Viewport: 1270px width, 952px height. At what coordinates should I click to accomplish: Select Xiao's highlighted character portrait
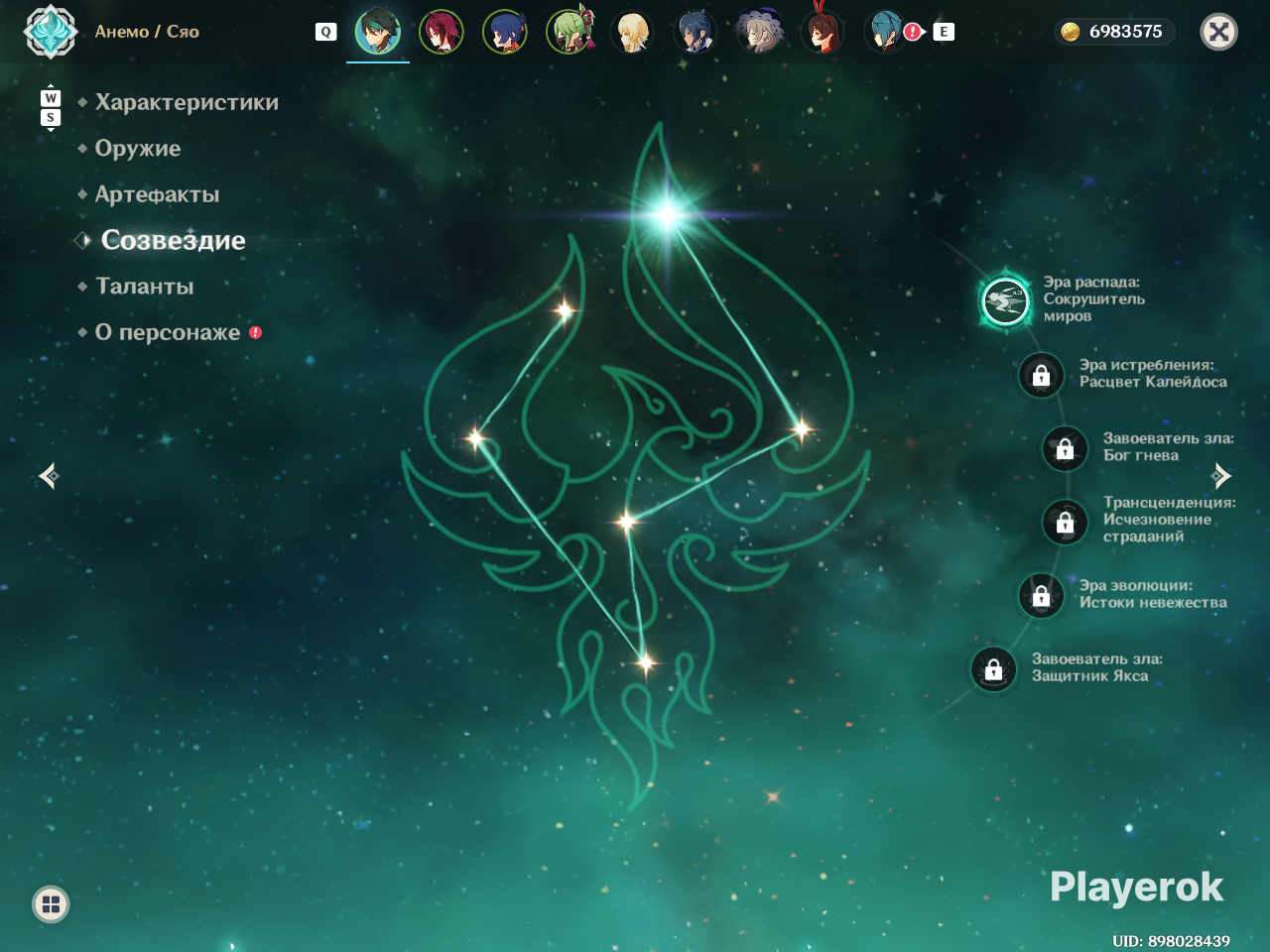tap(378, 32)
